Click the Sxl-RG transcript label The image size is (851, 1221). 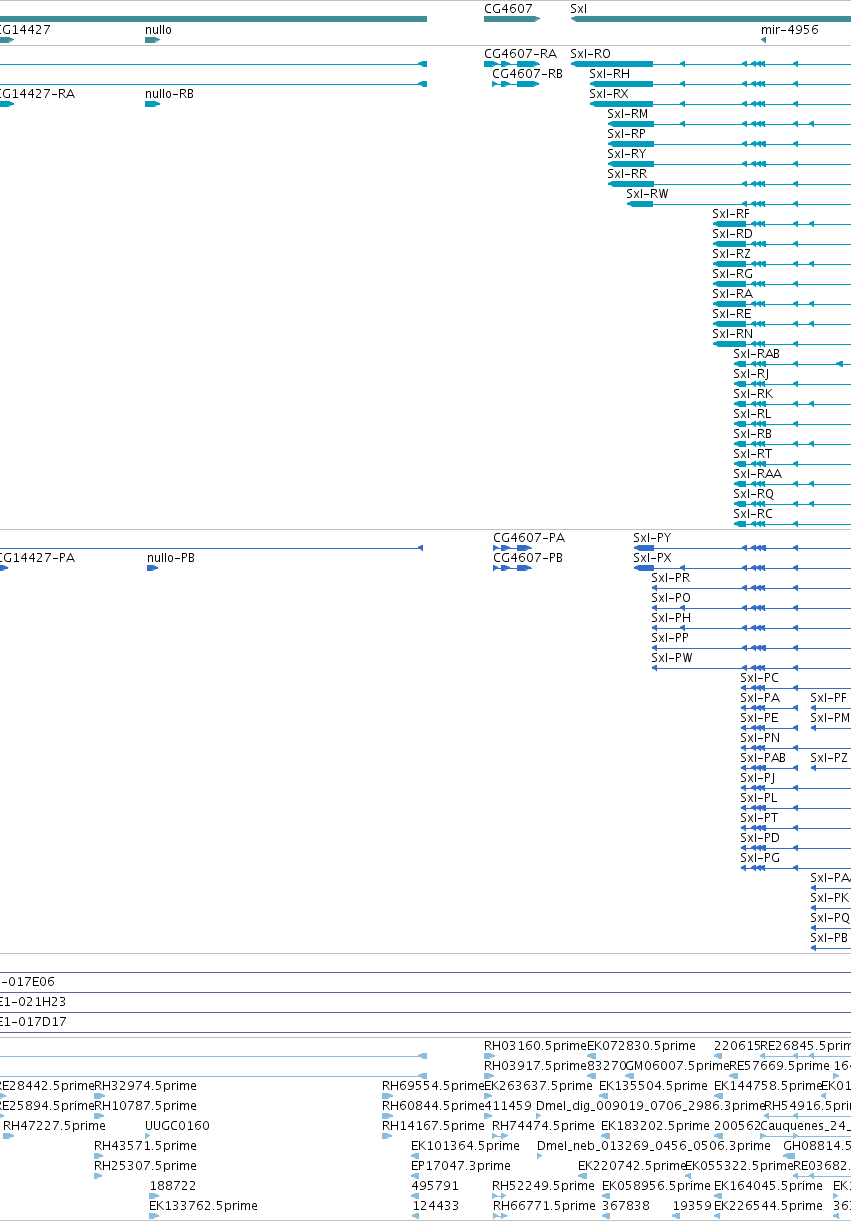(733, 274)
